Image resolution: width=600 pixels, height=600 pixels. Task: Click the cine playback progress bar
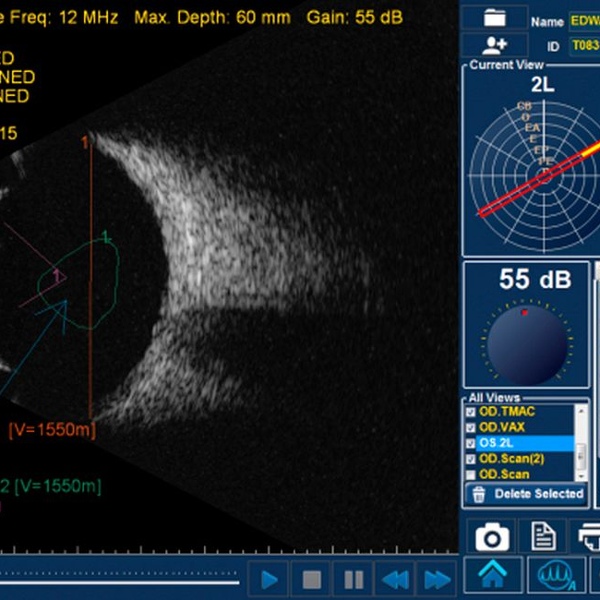click(119, 582)
